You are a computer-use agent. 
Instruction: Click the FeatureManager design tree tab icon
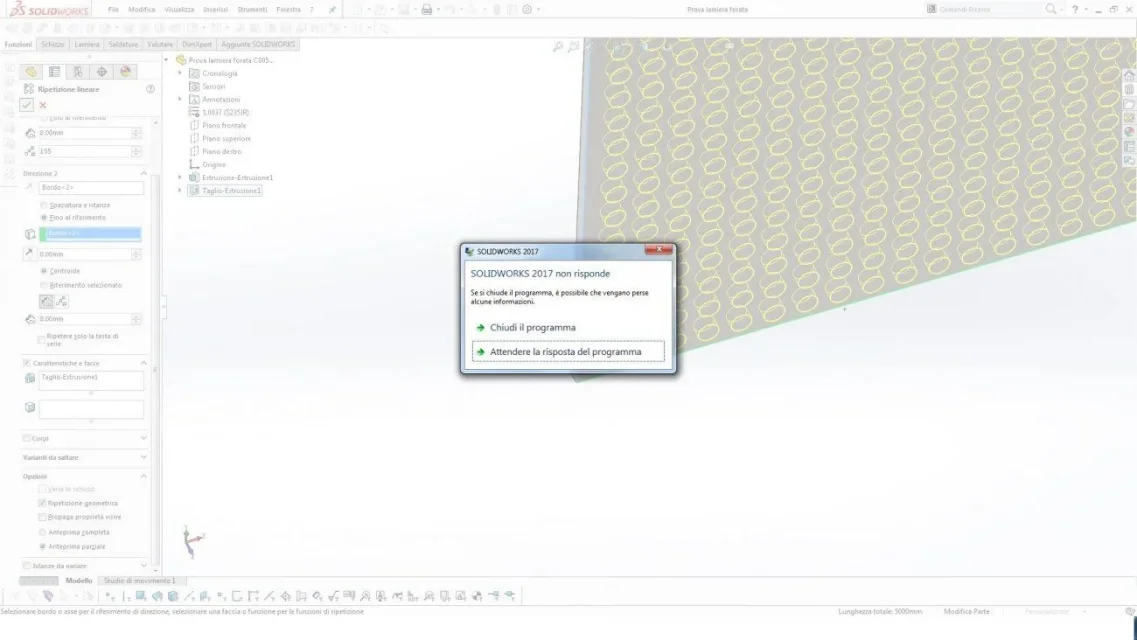[x=30, y=72]
